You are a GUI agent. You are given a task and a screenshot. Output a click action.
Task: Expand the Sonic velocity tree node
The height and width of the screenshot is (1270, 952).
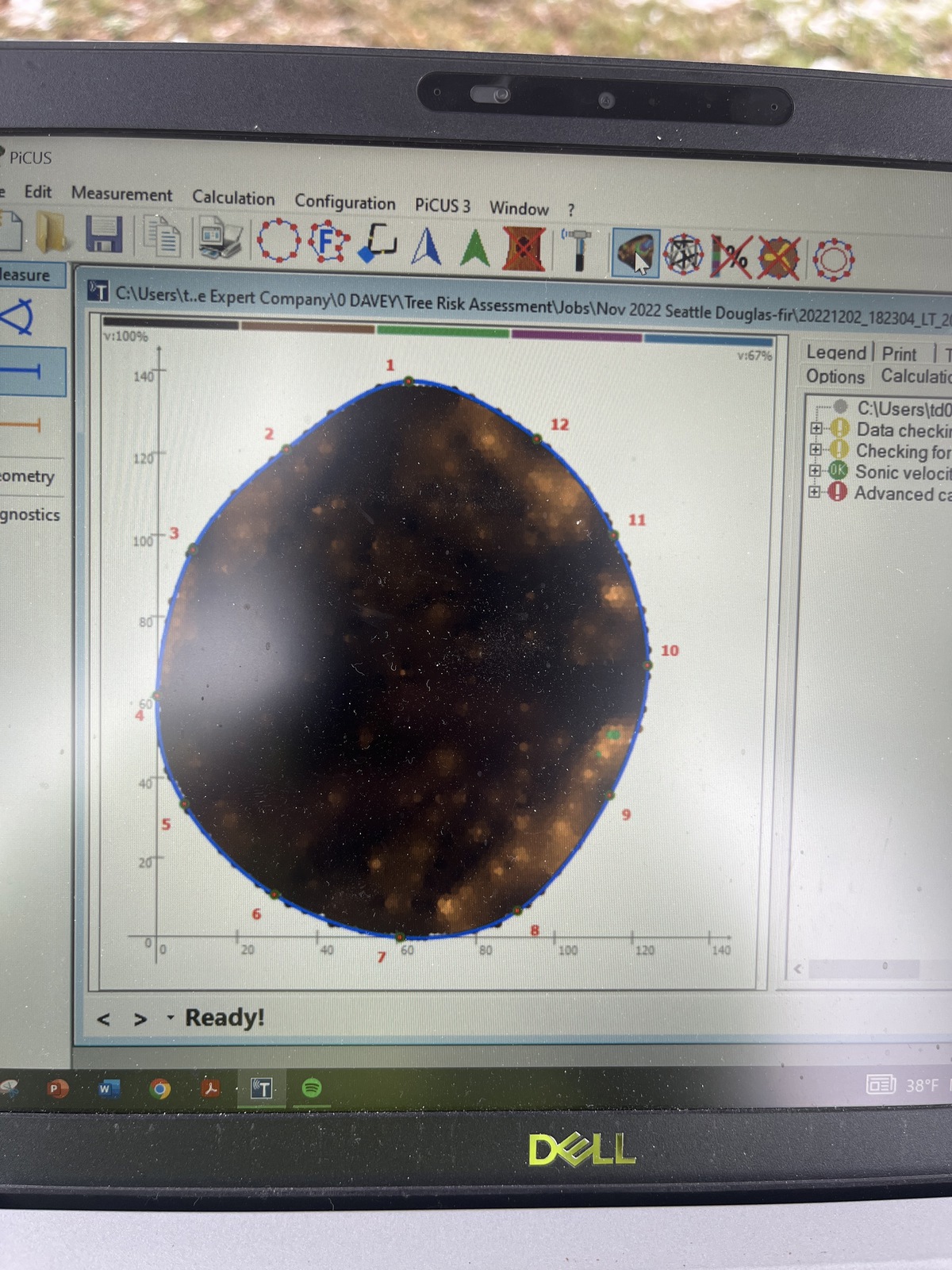(815, 471)
